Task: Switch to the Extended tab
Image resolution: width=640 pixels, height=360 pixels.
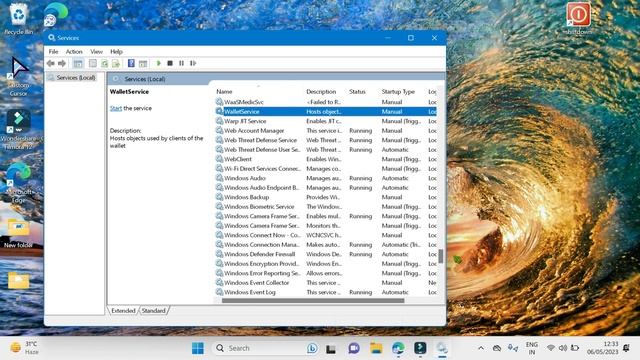Action: pyautogui.click(x=123, y=311)
